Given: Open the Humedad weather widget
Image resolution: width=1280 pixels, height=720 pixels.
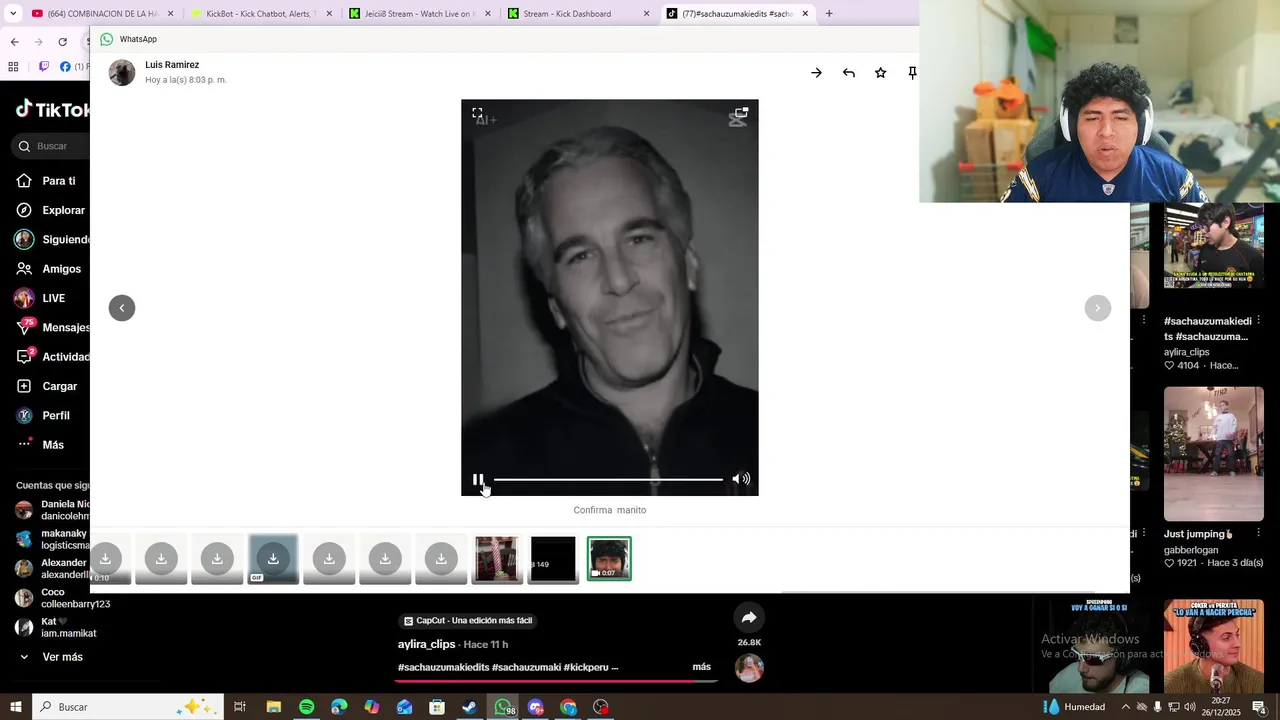Looking at the screenshot, I should click(x=1075, y=707).
